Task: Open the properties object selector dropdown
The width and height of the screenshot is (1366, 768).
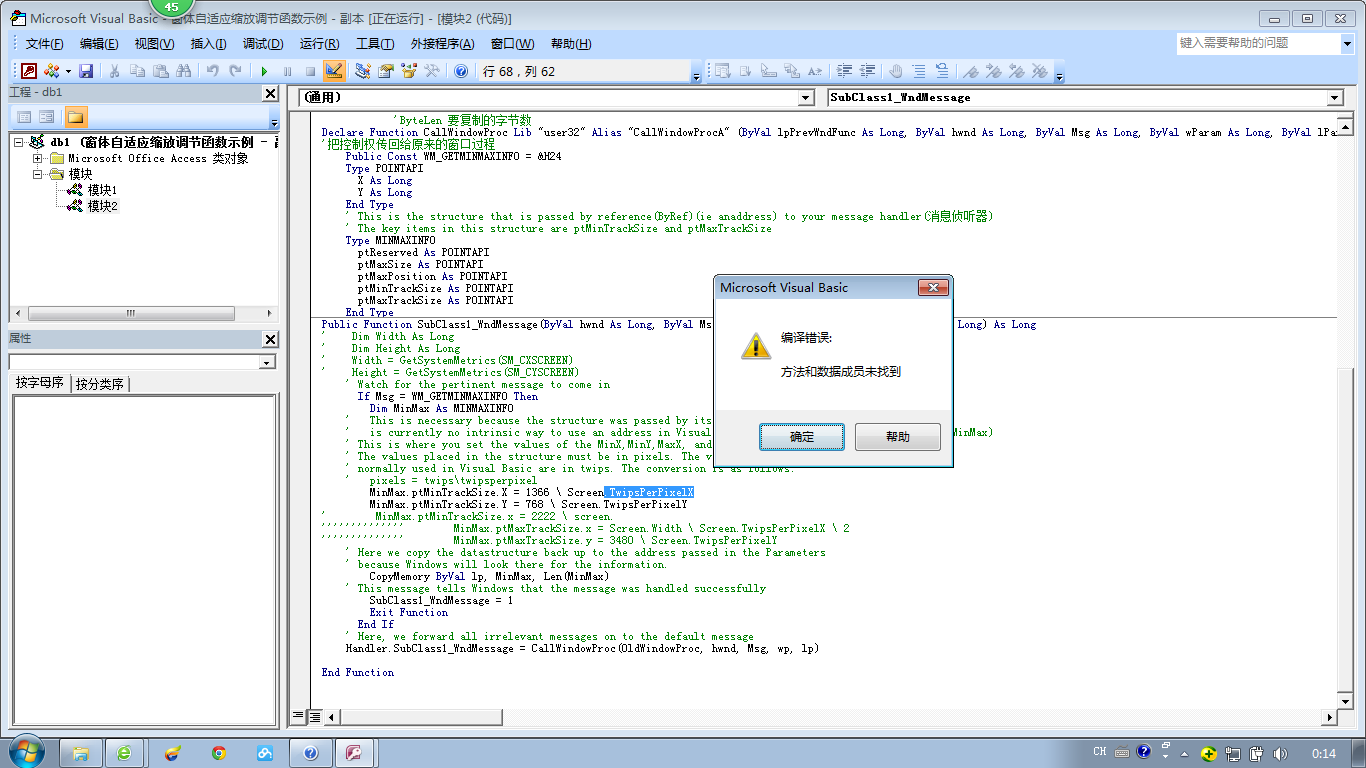Action: pyautogui.click(x=266, y=362)
